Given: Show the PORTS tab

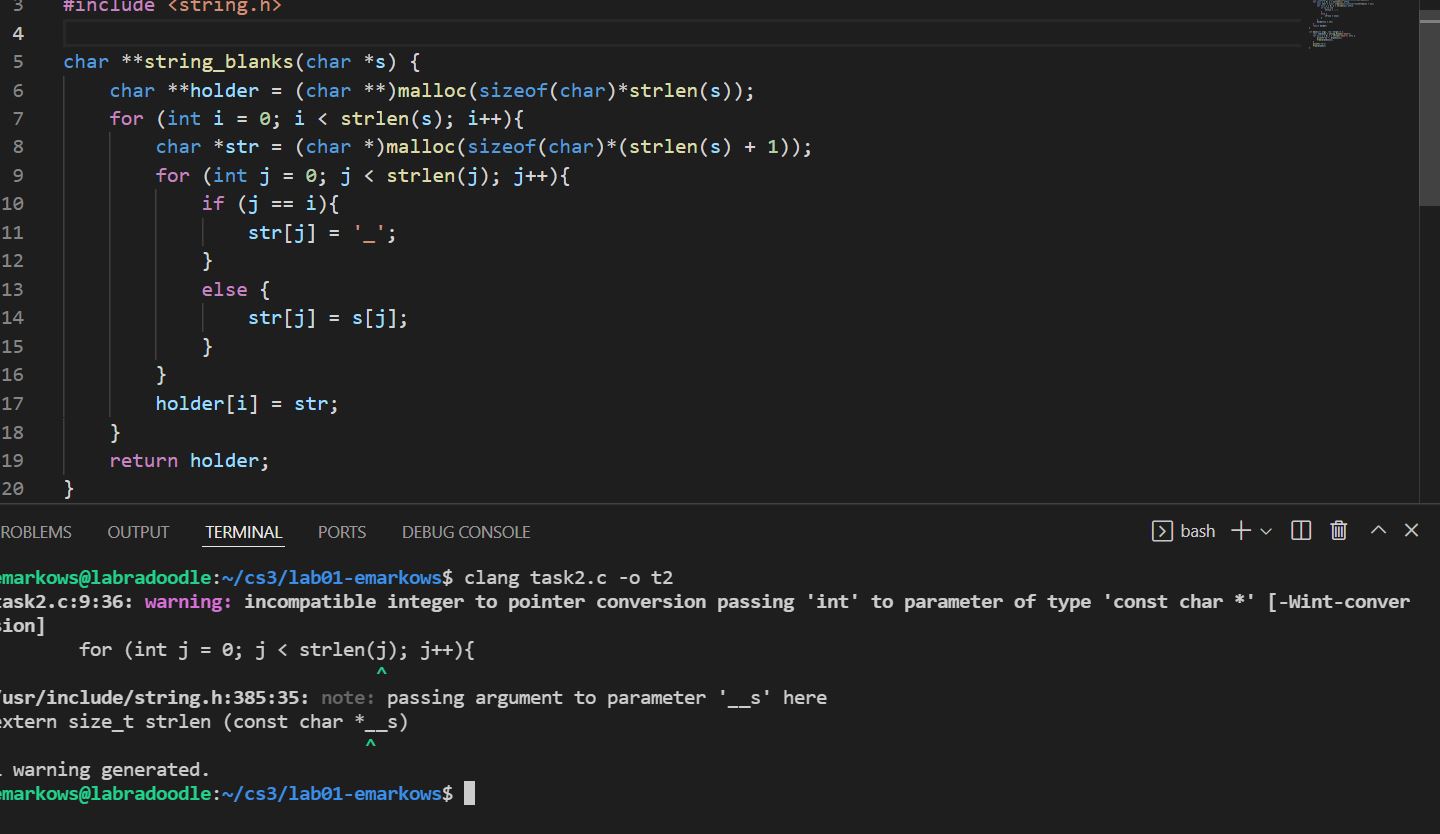Looking at the screenshot, I should (342, 532).
